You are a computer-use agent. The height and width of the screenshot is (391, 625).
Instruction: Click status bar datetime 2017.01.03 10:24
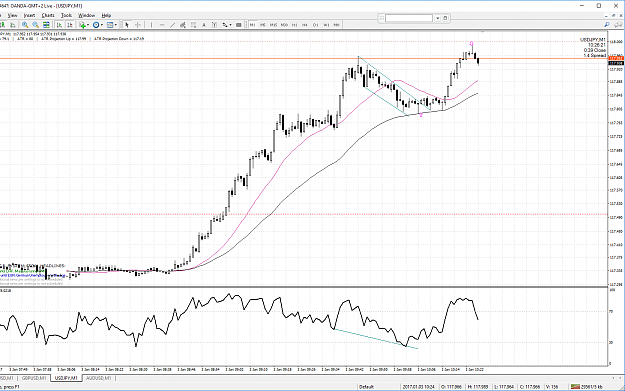[x=419, y=387]
